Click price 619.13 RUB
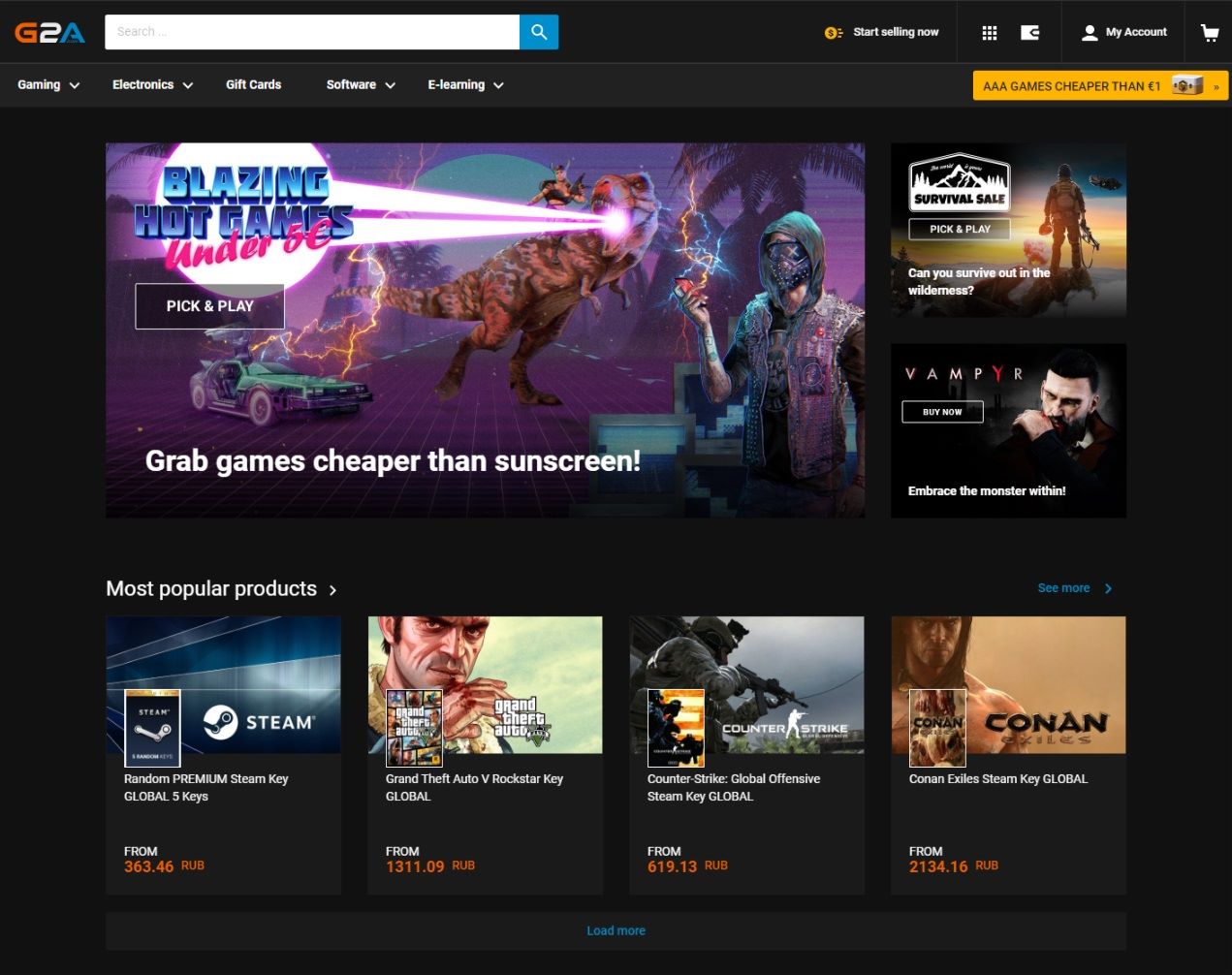The width and height of the screenshot is (1232, 975). pos(687,866)
